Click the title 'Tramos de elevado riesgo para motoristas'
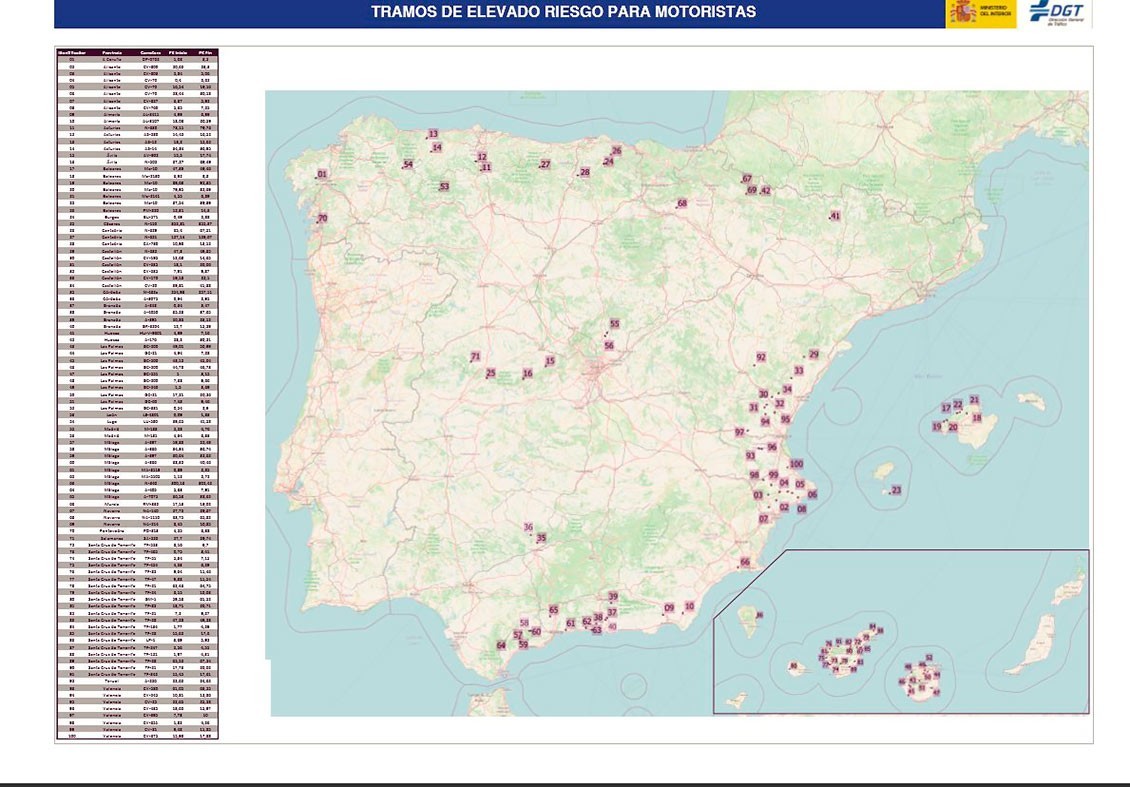The image size is (1130, 787). (564, 12)
